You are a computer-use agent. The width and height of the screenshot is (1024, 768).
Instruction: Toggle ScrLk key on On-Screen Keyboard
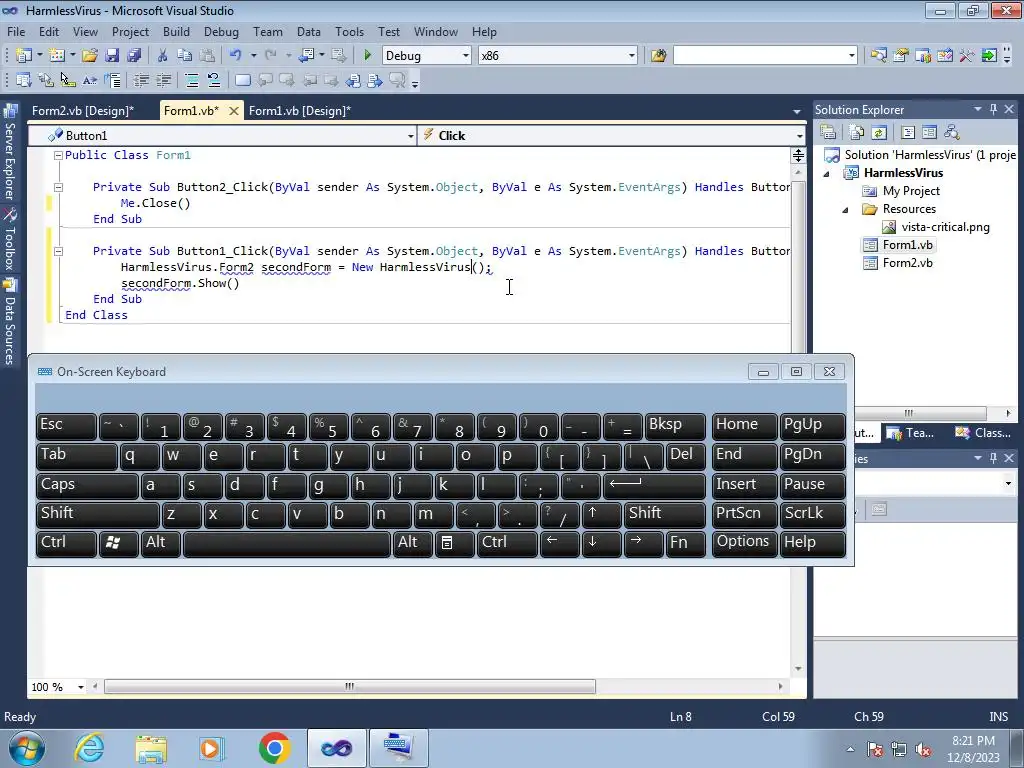pos(812,515)
